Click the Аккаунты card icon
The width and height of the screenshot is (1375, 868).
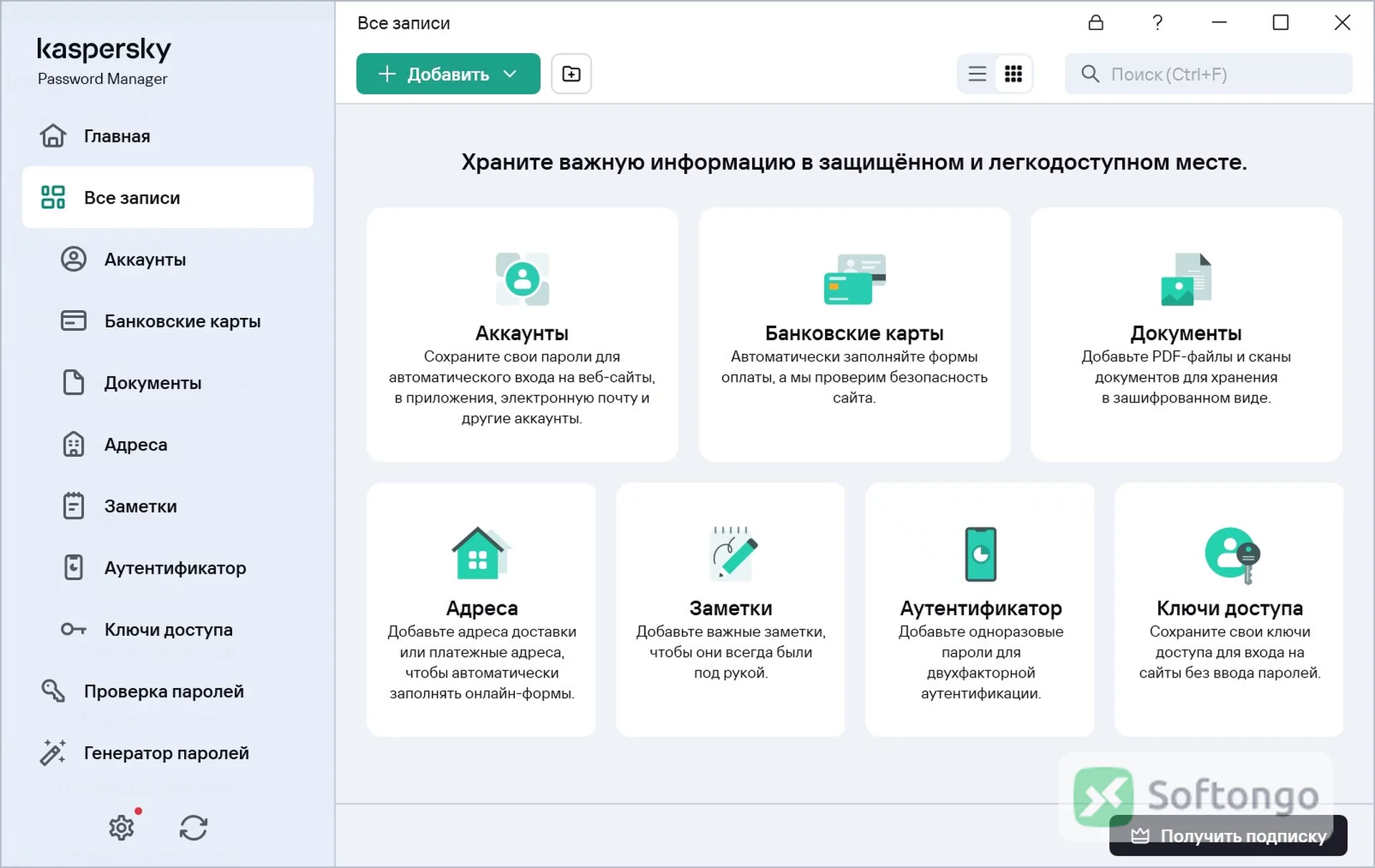[x=523, y=279]
